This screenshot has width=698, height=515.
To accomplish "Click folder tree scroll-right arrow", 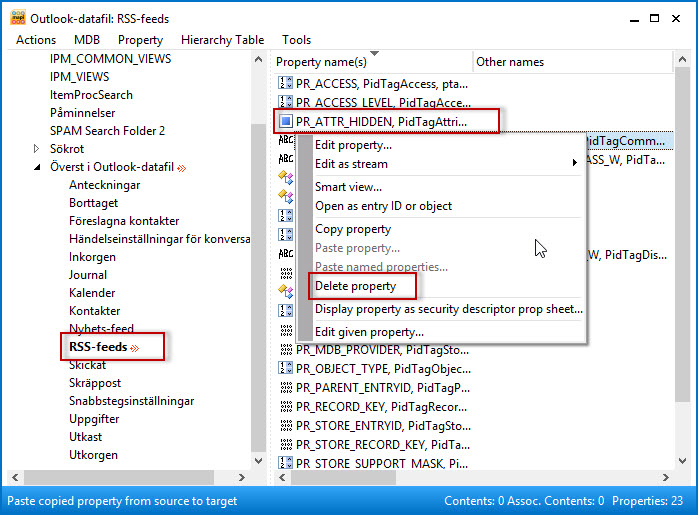I will coord(242,477).
